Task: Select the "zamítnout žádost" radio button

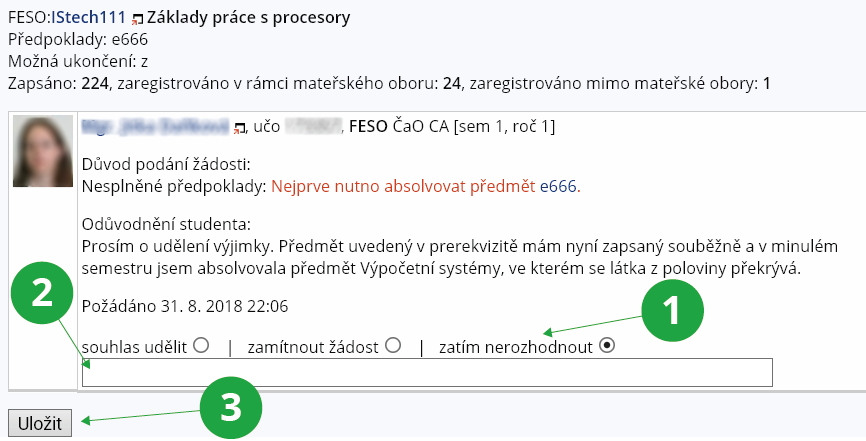Action: (392, 346)
